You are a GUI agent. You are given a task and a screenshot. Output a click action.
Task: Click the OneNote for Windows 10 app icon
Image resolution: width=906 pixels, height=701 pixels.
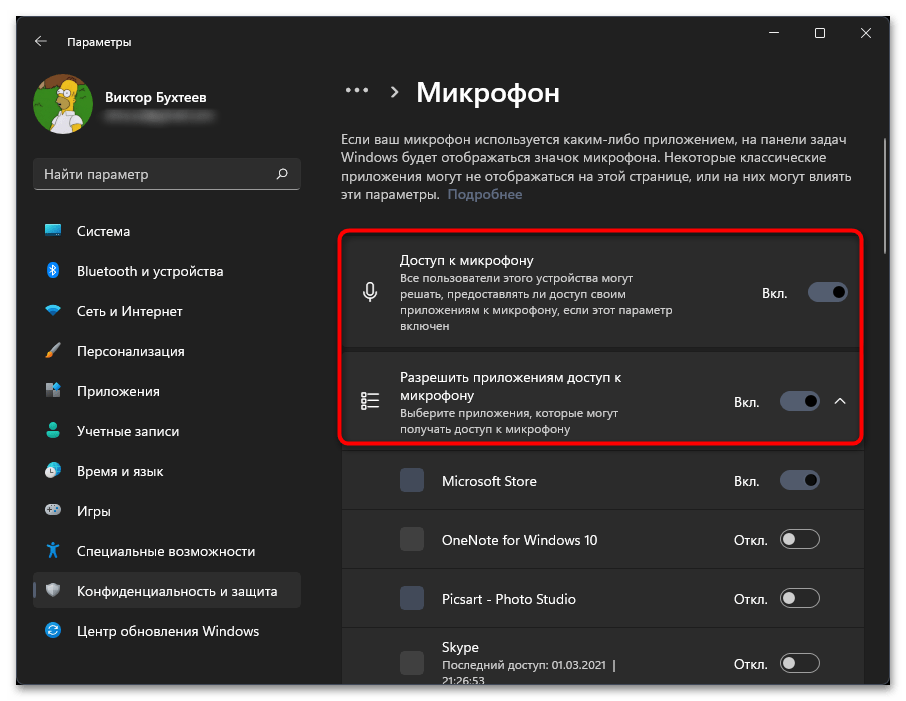point(412,539)
